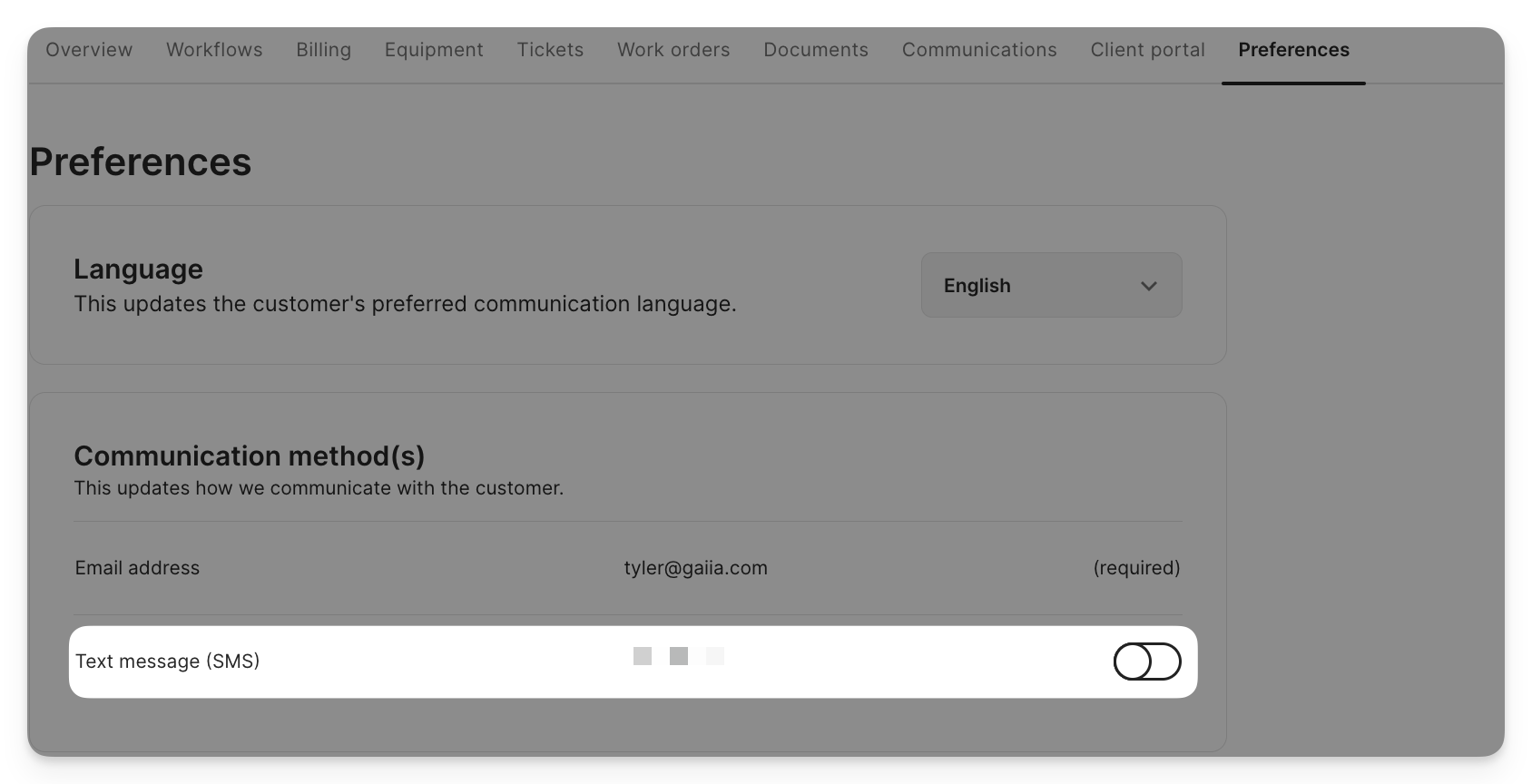This screenshot has height=784, width=1532.
Task: Click the active Preferences tab
Action: [1293, 50]
